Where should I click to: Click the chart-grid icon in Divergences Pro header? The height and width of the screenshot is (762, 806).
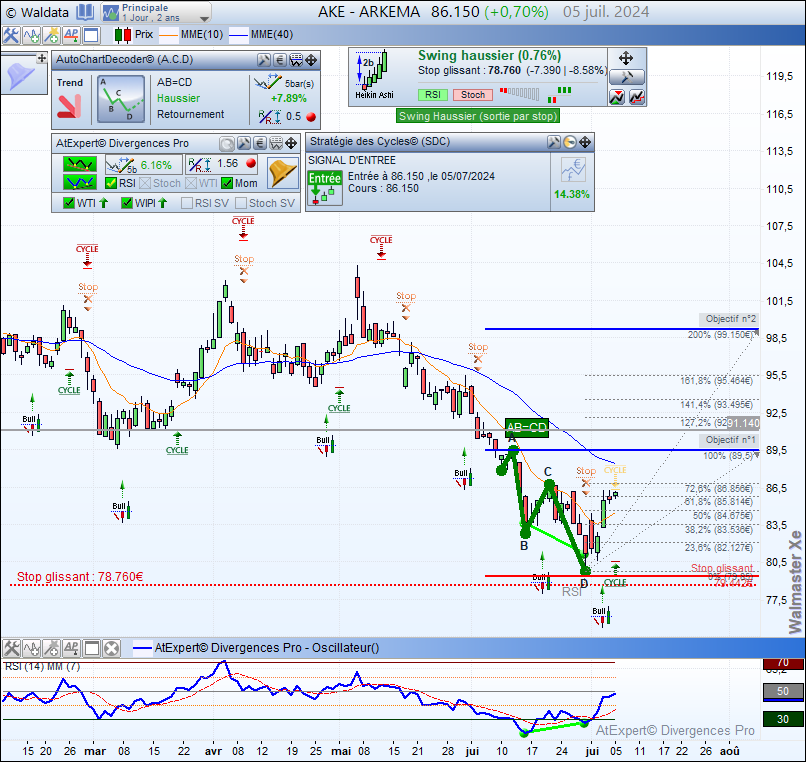tap(277, 143)
